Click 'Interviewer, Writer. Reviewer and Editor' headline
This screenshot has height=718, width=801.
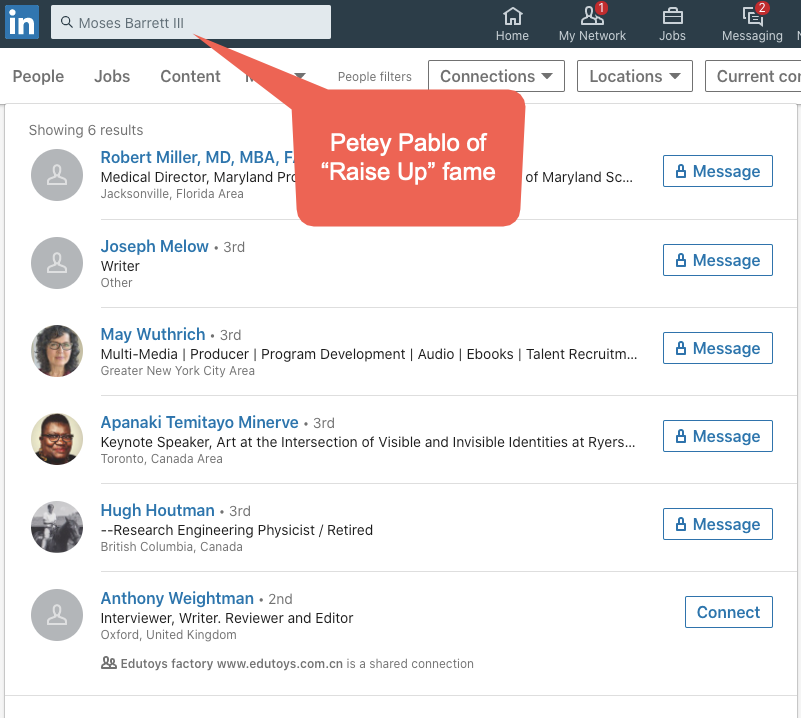click(227, 618)
